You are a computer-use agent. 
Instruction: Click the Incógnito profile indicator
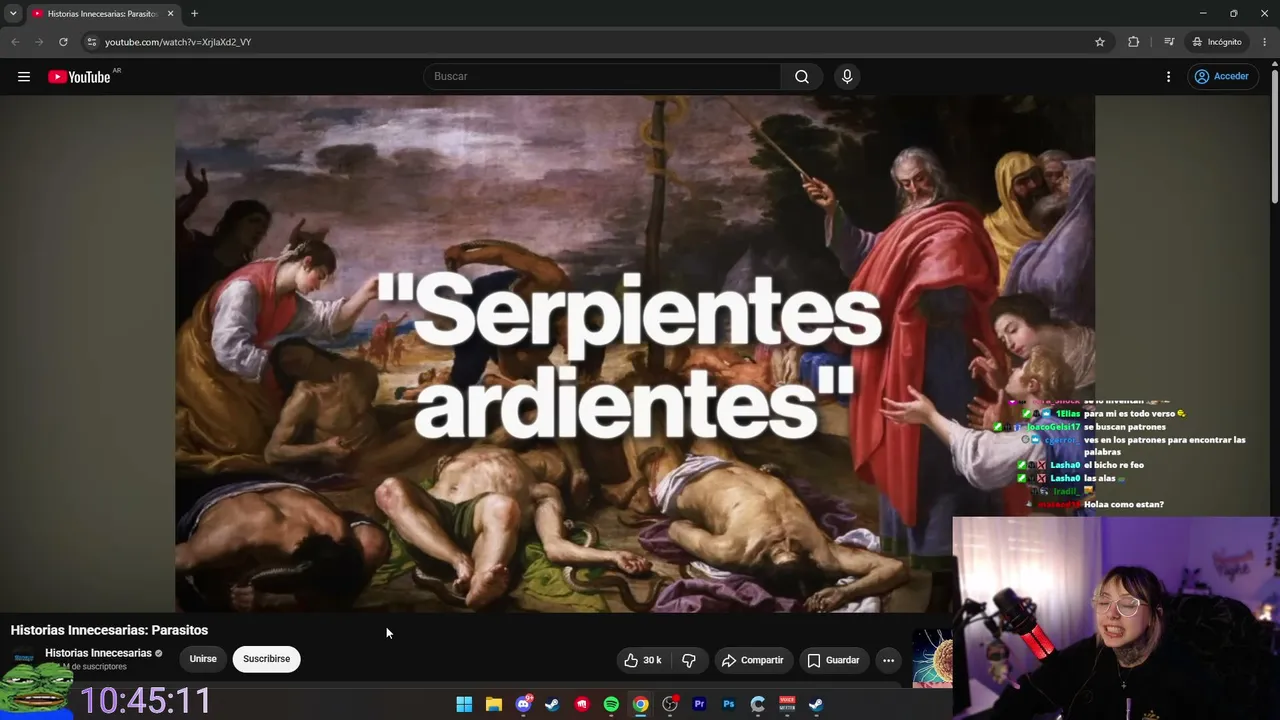point(1217,42)
